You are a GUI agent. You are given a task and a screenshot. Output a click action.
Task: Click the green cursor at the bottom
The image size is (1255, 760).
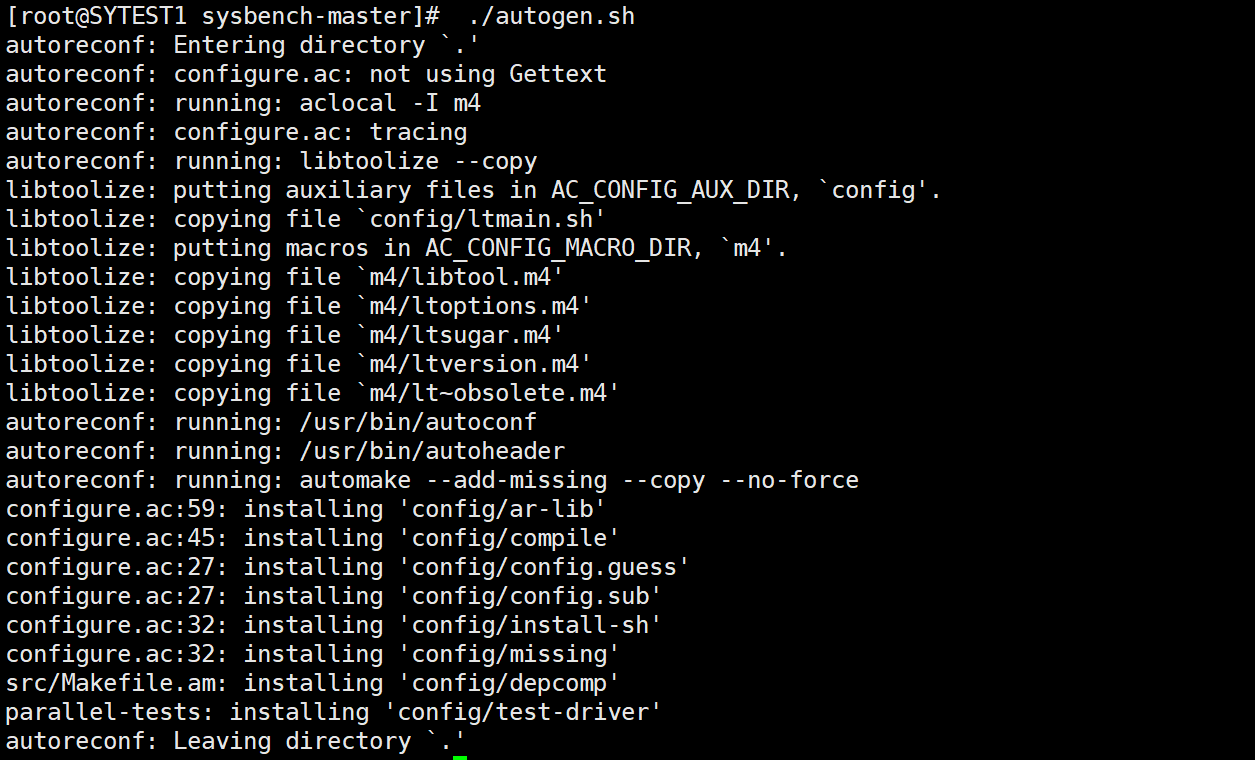pos(460,757)
